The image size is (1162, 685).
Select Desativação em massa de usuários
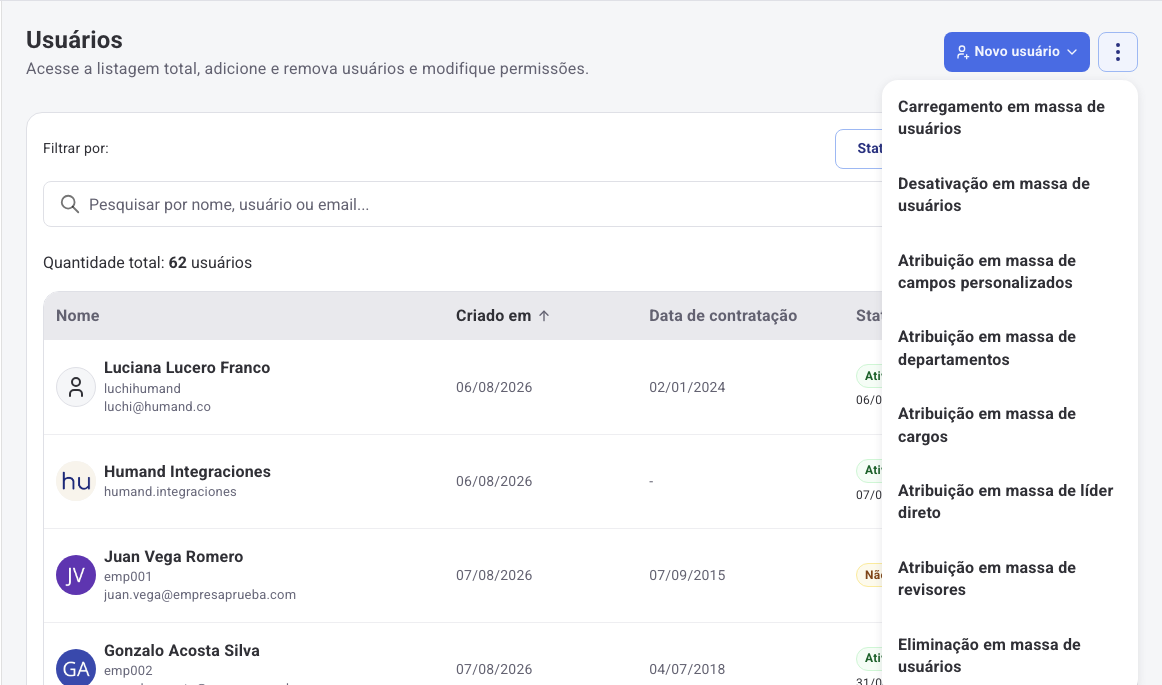coord(1009,194)
